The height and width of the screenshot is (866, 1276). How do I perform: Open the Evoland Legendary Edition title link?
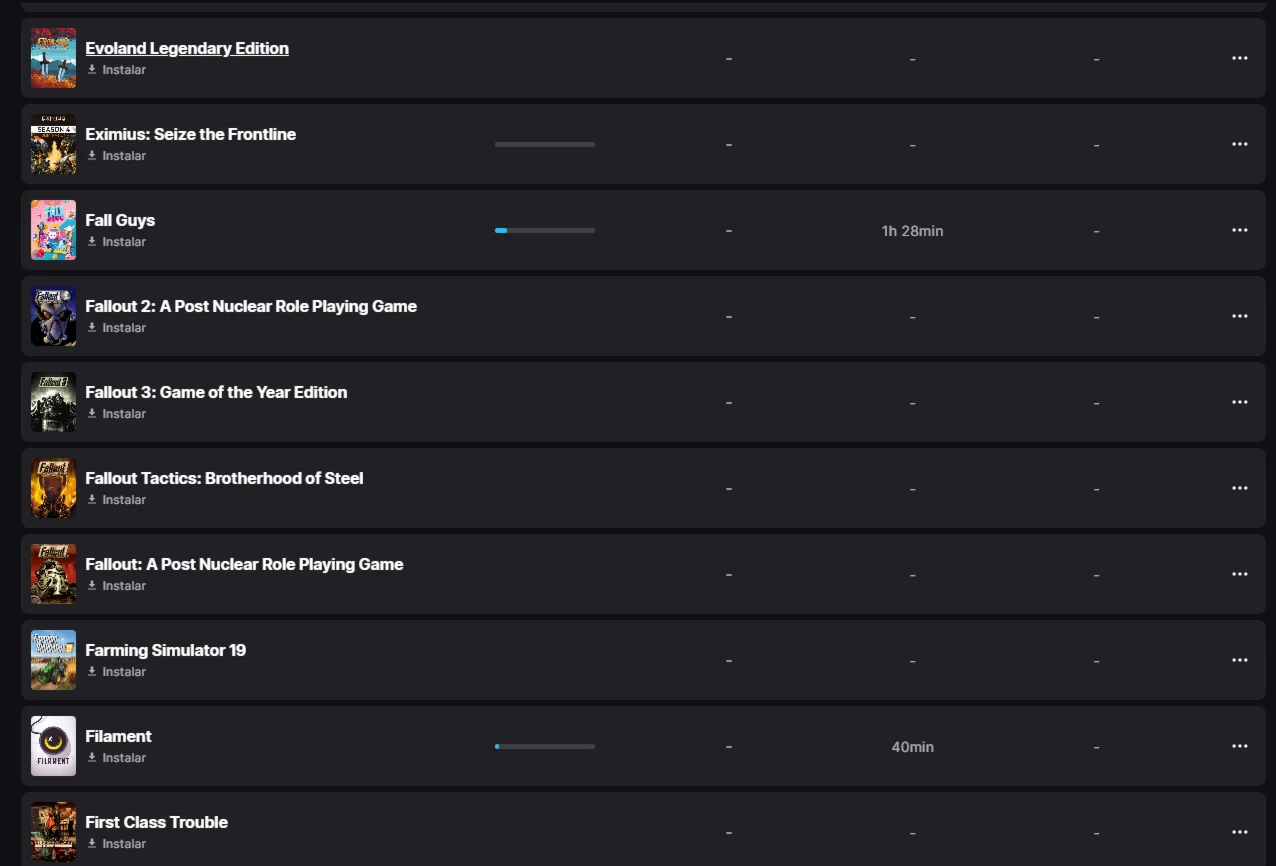click(187, 48)
